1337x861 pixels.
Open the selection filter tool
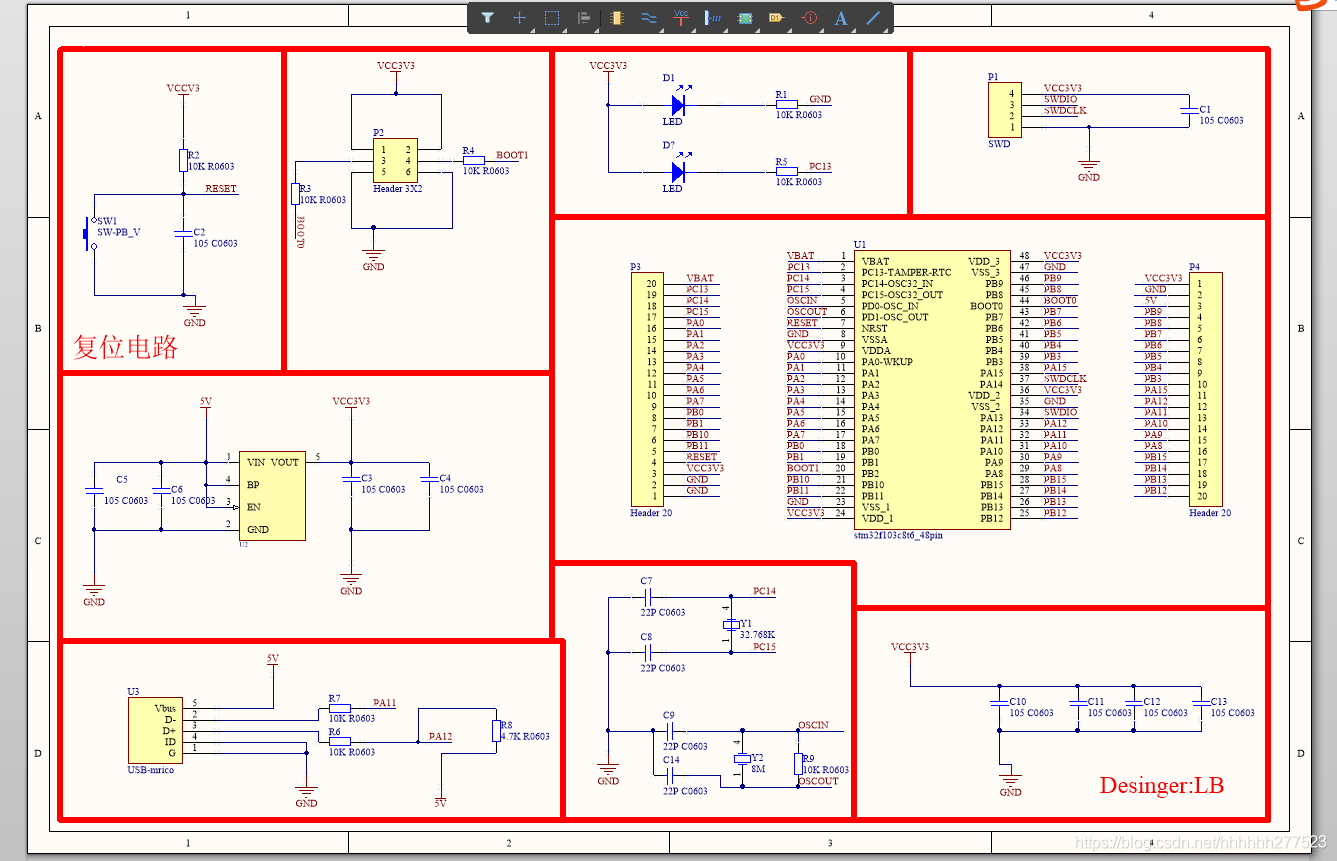pyautogui.click(x=487, y=17)
